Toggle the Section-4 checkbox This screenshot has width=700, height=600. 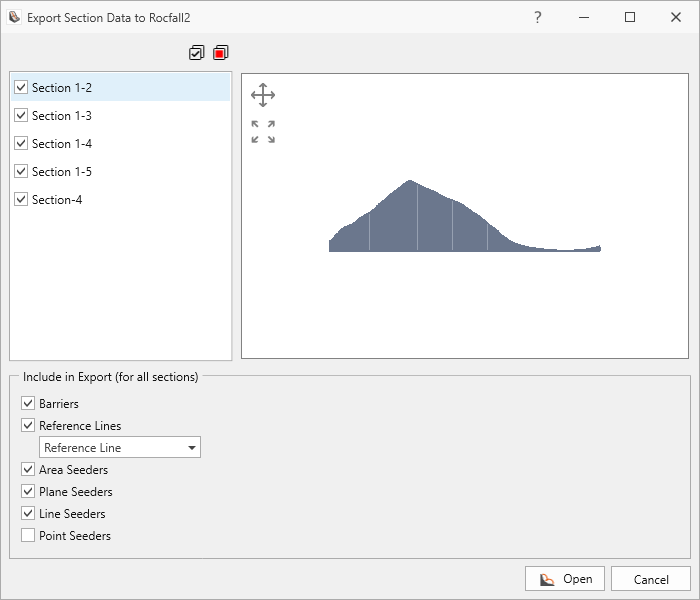(x=21, y=199)
